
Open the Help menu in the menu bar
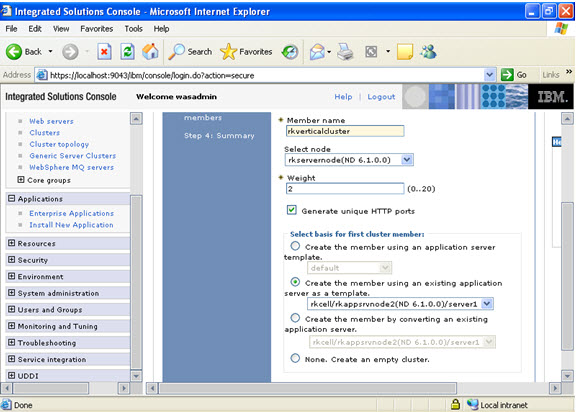coord(161,29)
